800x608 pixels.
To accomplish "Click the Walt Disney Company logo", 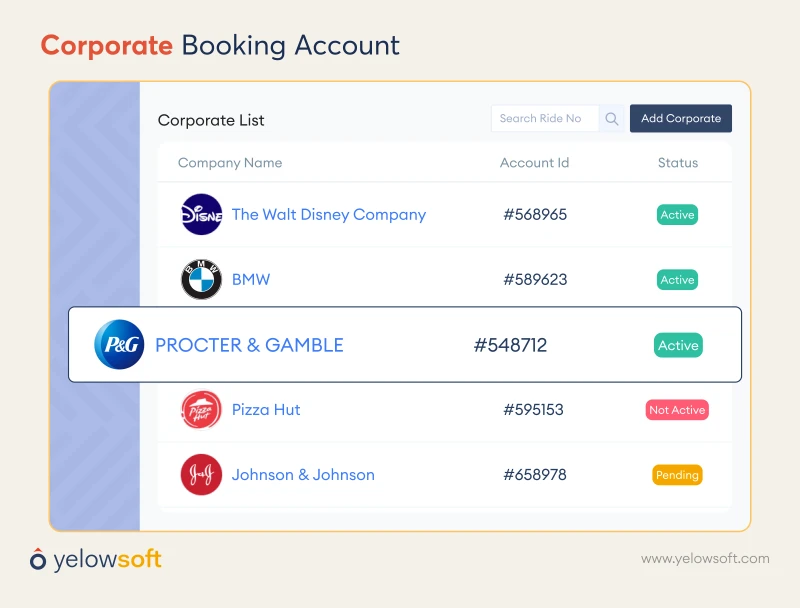I will point(201,214).
